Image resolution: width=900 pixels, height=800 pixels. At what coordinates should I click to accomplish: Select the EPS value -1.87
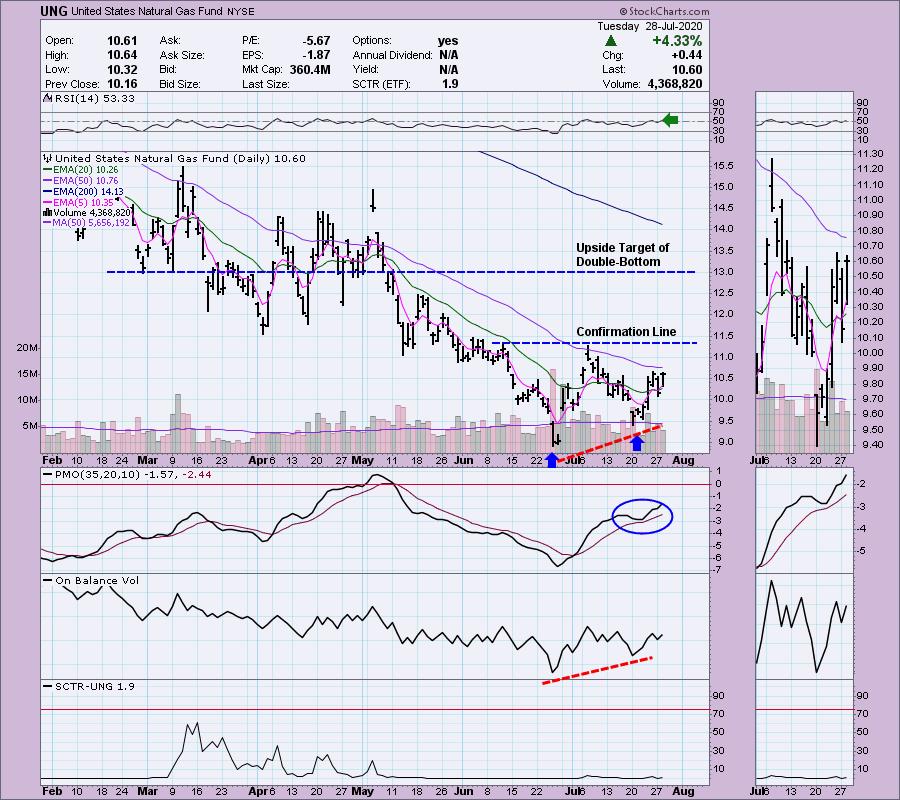pyautogui.click(x=316, y=55)
